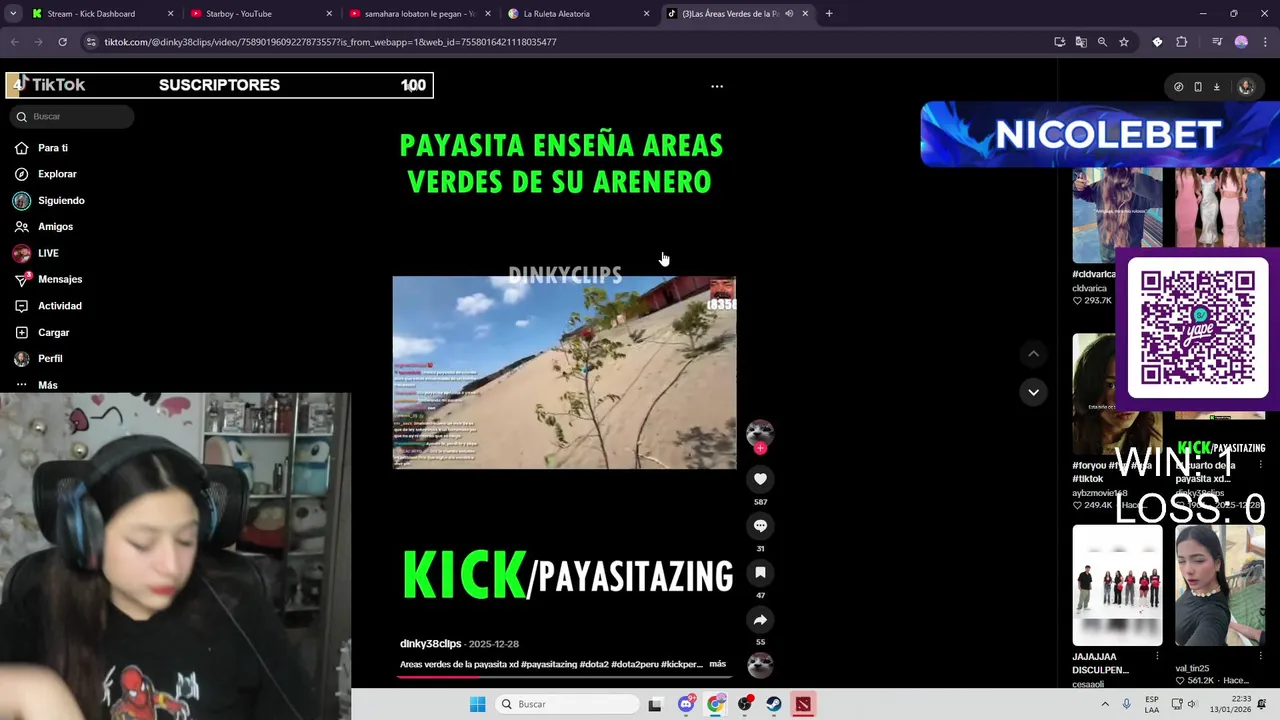Go to previous video with the up chevron

coord(1033,354)
